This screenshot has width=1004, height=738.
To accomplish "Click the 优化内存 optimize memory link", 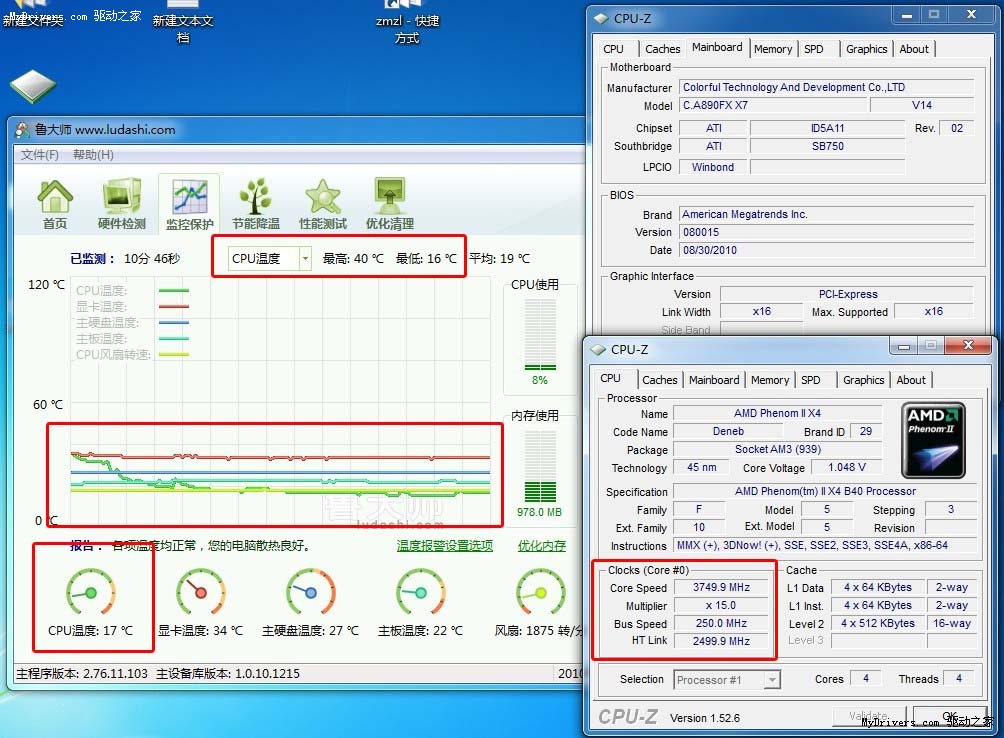I will (x=541, y=546).
